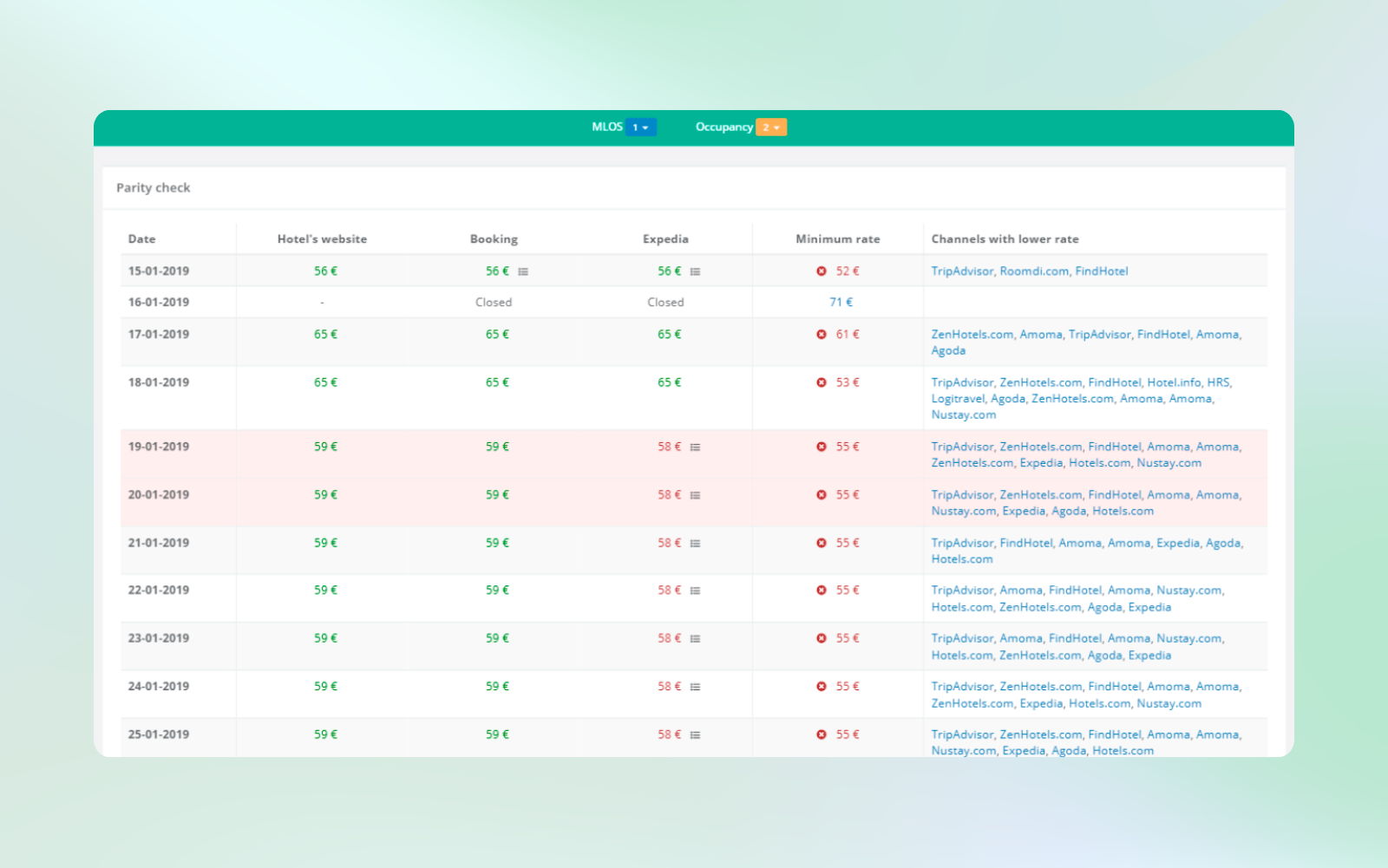Click the Date column header
The image size is (1388, 868).
tap(141, 239)
